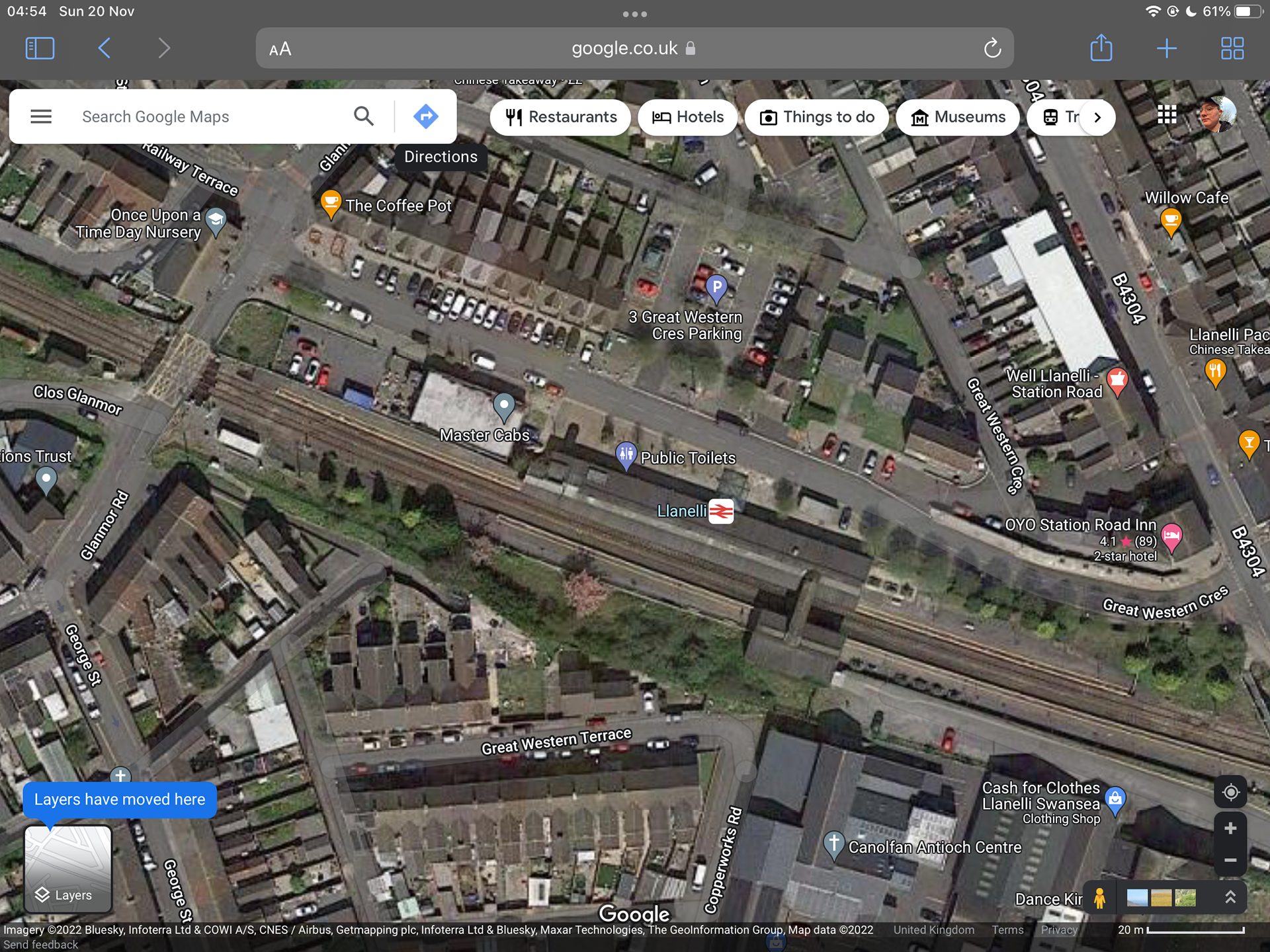
Task: Click the Send feedback link
Action: tap(41, 945)
